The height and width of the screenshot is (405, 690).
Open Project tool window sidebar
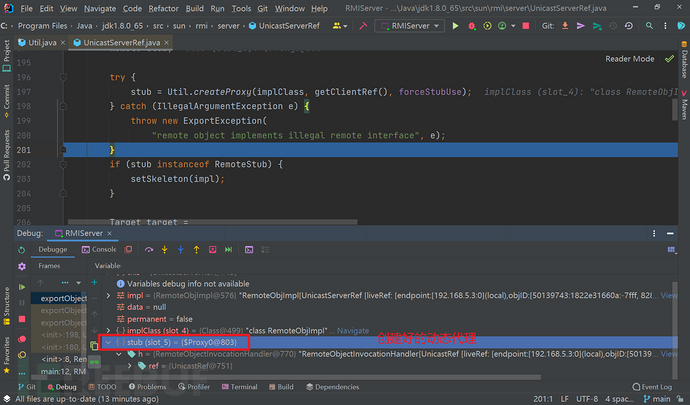point(7,55)
